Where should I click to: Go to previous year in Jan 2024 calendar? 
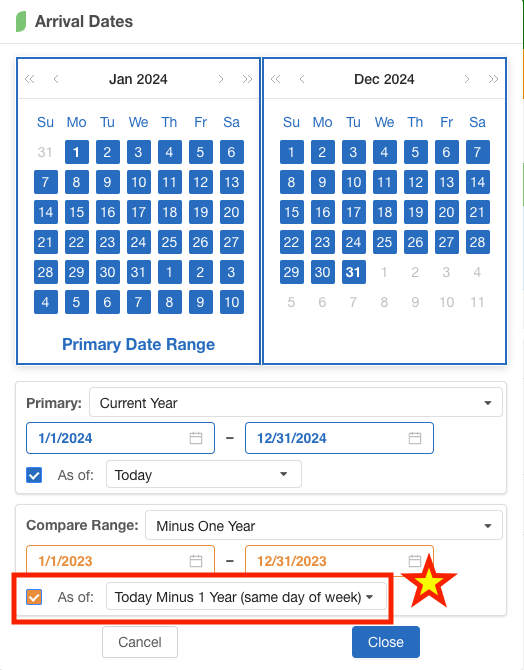point(29,79)
